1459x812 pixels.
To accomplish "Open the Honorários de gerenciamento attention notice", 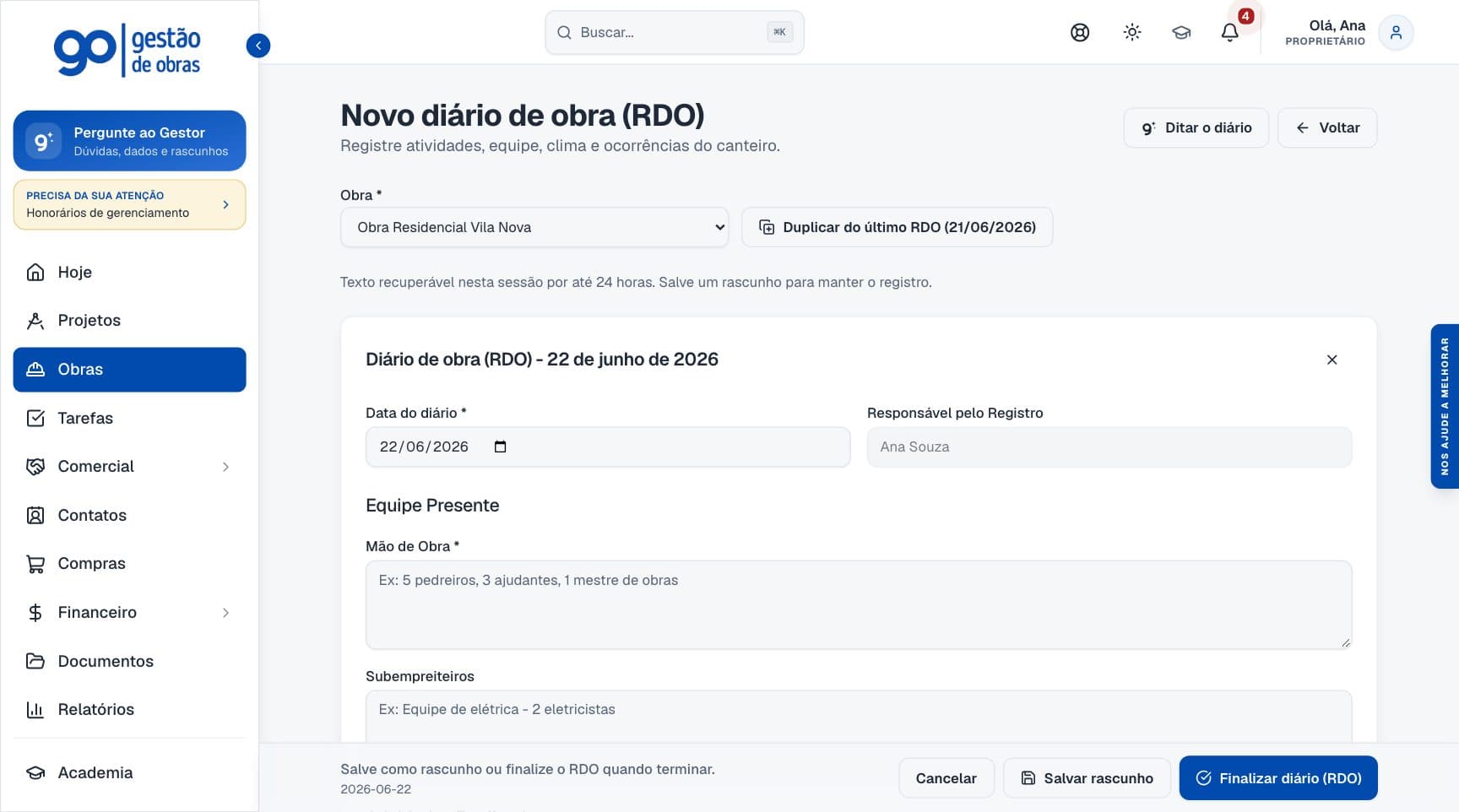I will pyautogui.click(x=129, y=204).
